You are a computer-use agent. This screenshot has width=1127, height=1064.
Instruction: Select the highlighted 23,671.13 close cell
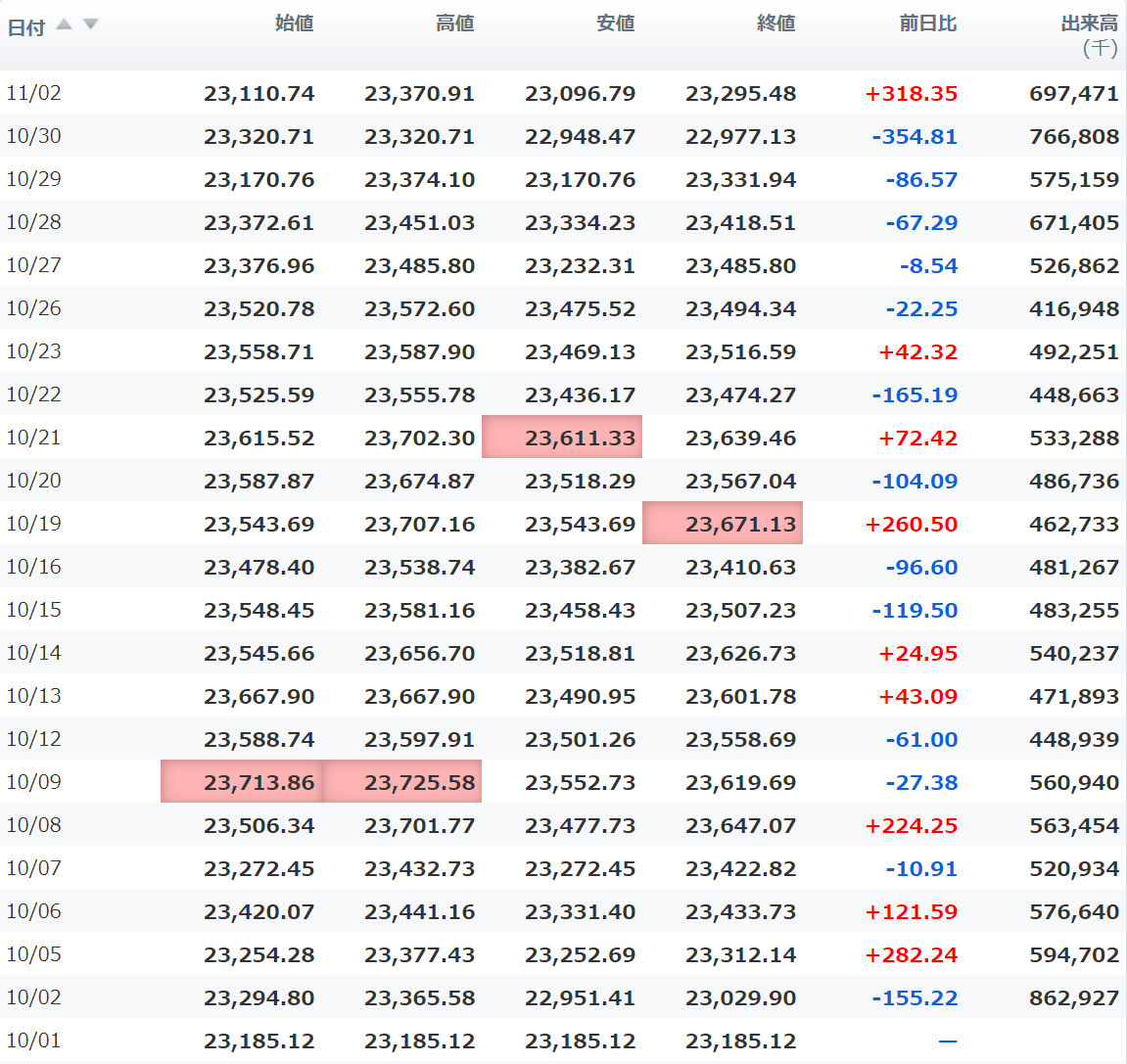(x=740, y=525)
